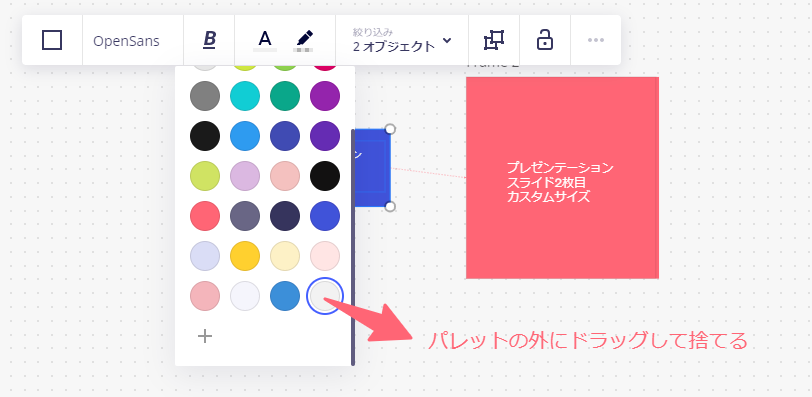Toggle bold text formatting
The image size is (812, 397).
(209, 40)
